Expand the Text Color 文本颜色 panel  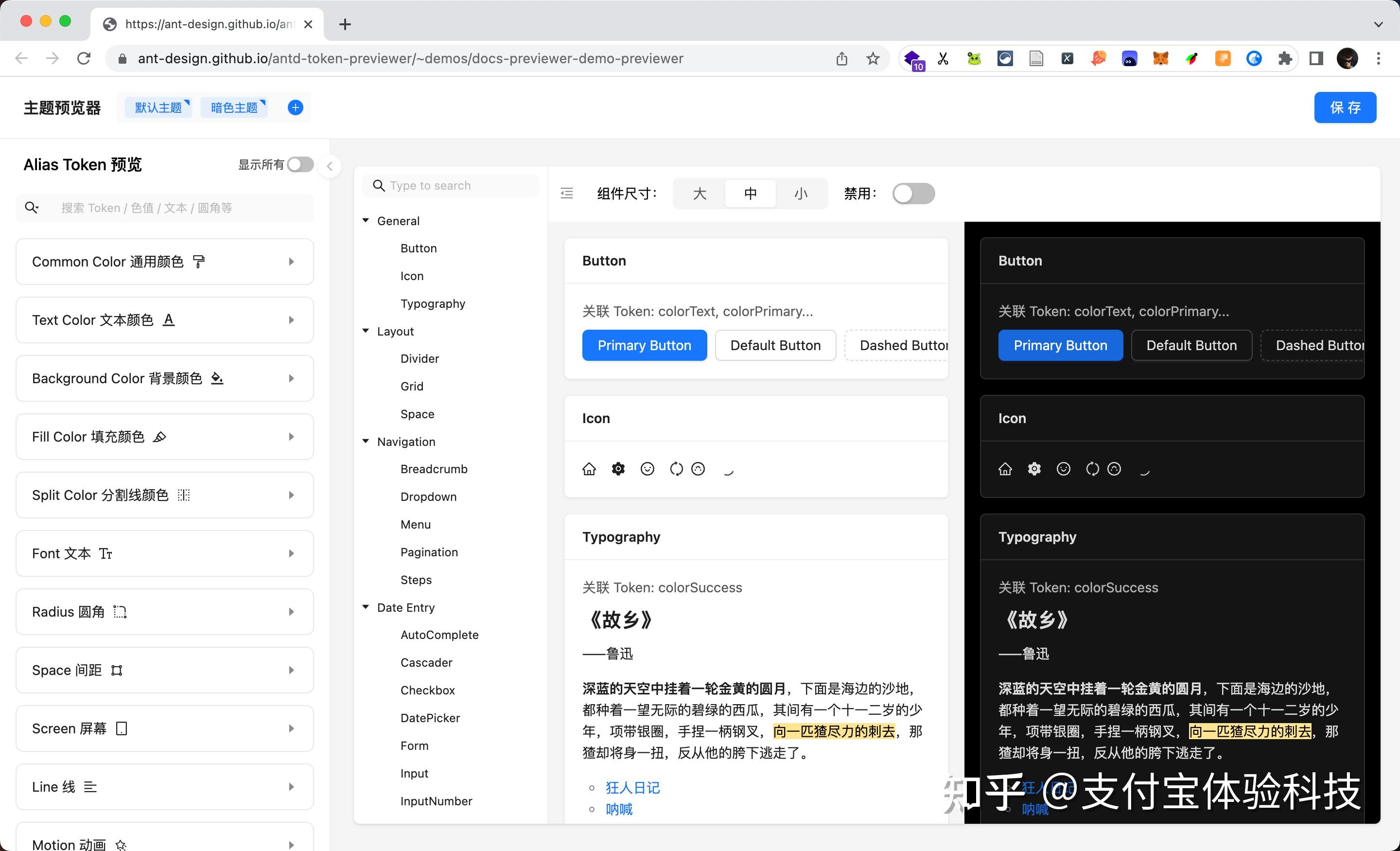click(292, 319)
